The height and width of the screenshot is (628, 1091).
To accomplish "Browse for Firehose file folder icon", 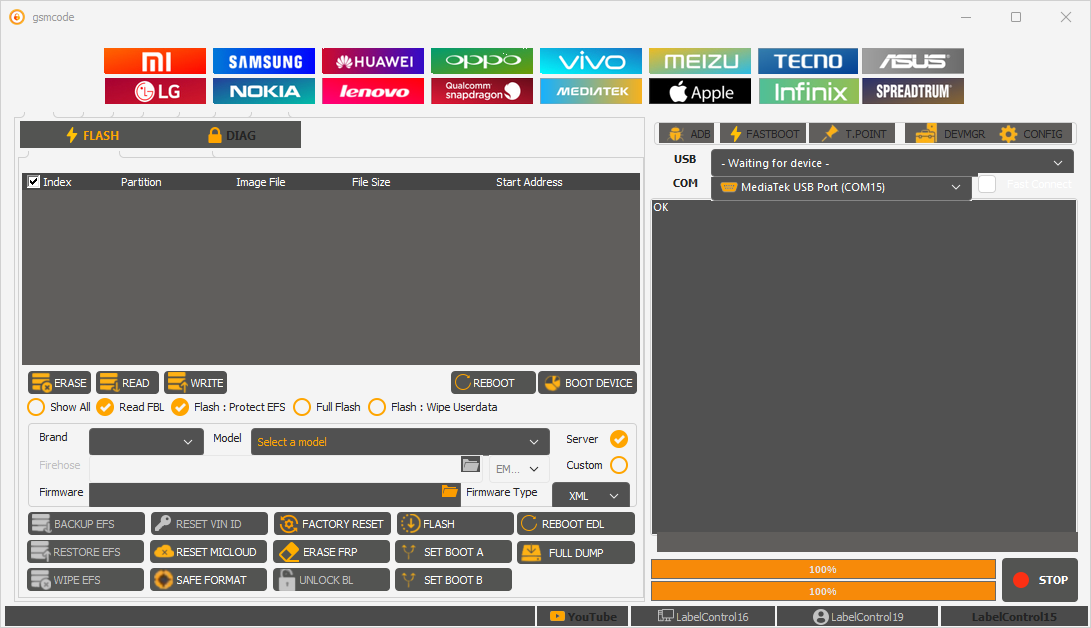I will (x=471, y=465).
